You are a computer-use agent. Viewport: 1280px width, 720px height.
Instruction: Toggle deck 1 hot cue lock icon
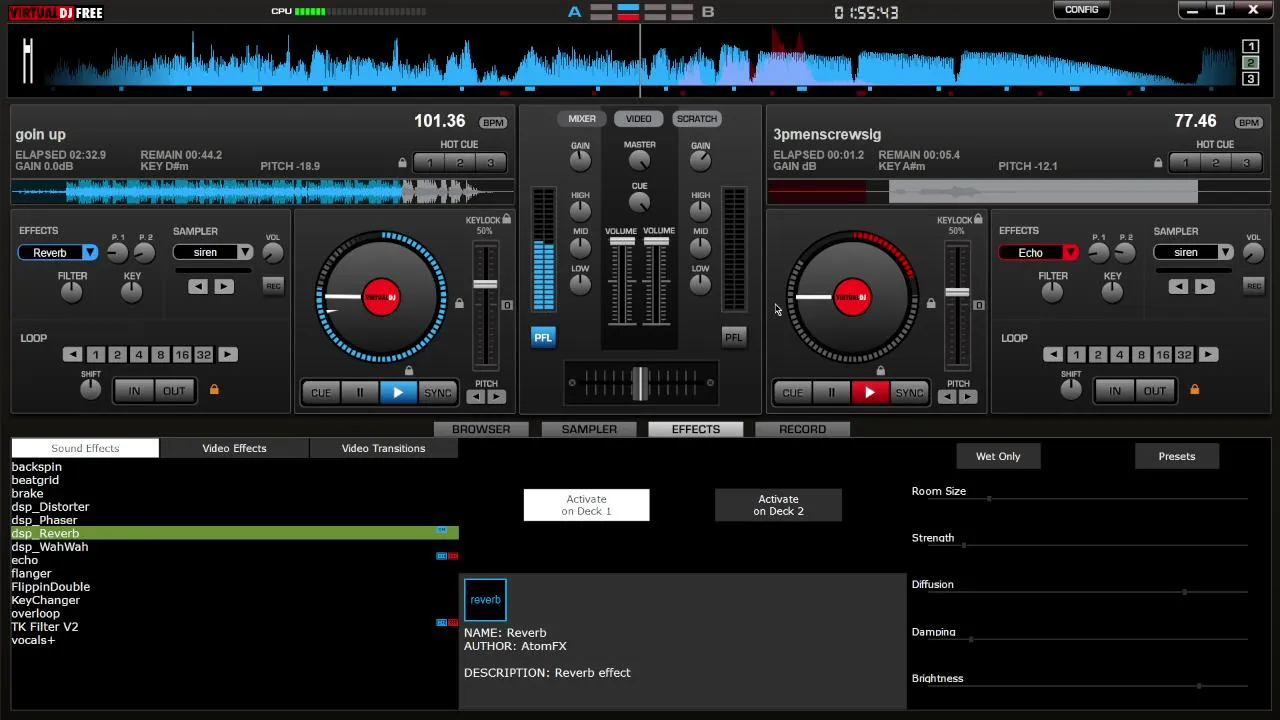tap(402, 163)
